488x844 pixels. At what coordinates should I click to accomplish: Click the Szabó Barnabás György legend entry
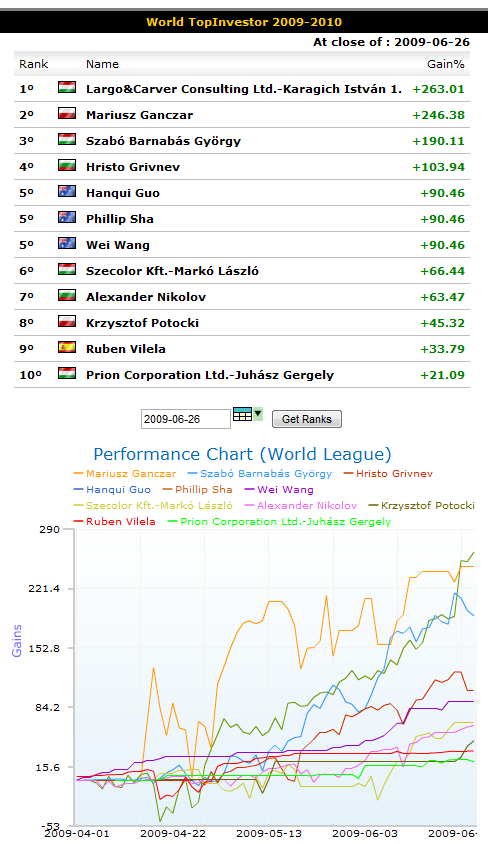(x=260, y=474)
